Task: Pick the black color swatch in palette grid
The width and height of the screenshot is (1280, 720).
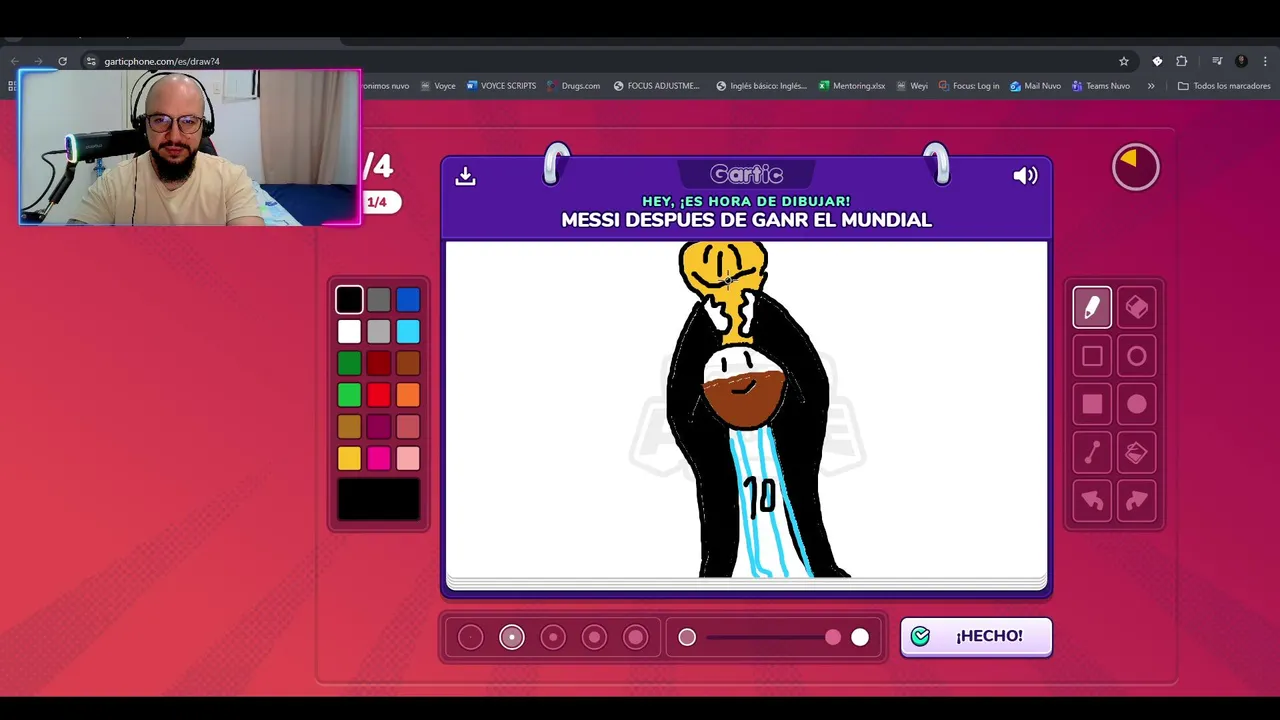Action: click(x=349, y=299)
